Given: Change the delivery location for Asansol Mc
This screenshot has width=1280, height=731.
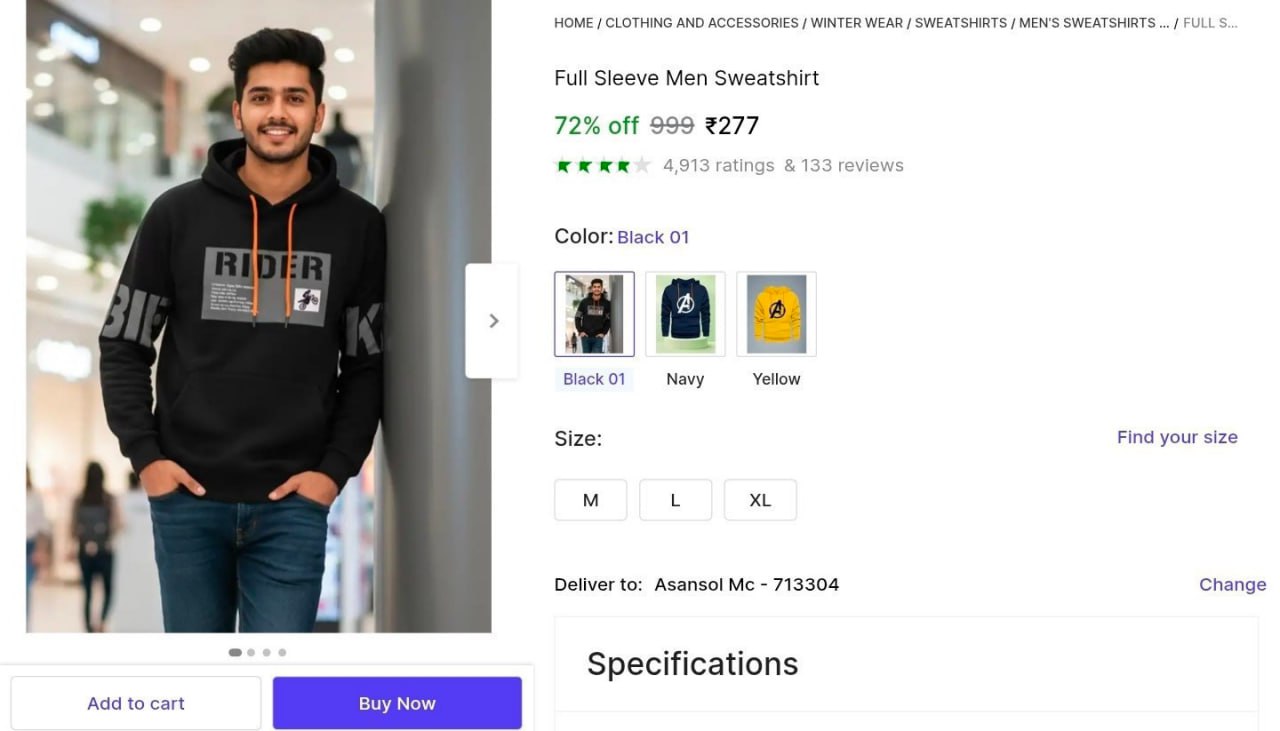Looking at the screenshot, I should tap(1232, 584).
